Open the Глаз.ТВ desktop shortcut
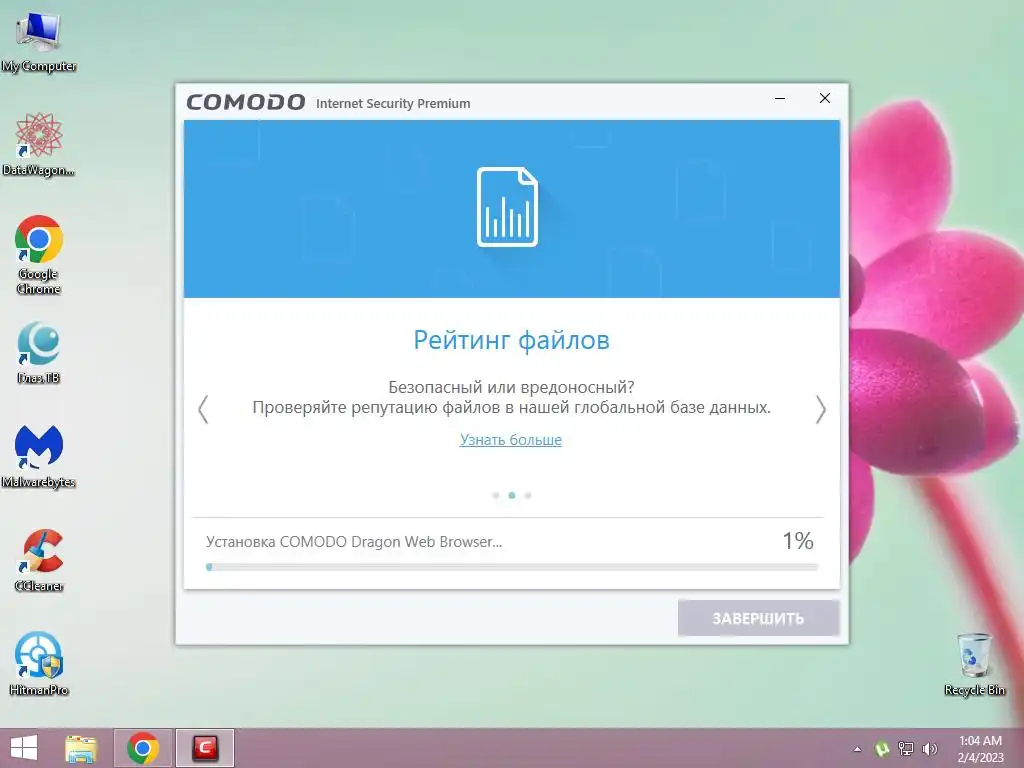This screenshot has height=768, width=1024. pos(39,353)
